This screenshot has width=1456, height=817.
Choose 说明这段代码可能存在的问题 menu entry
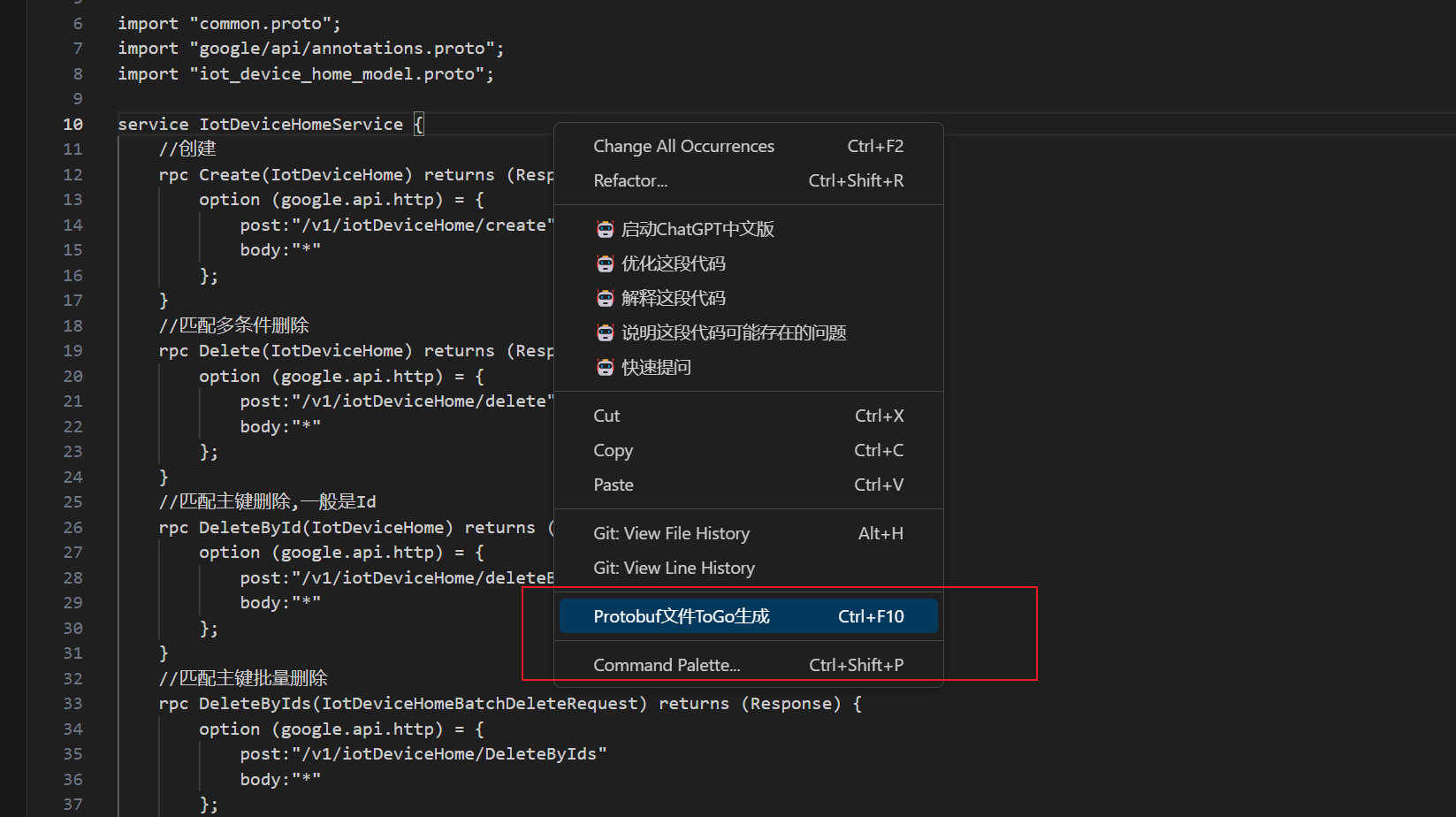(x=749, y=333)
